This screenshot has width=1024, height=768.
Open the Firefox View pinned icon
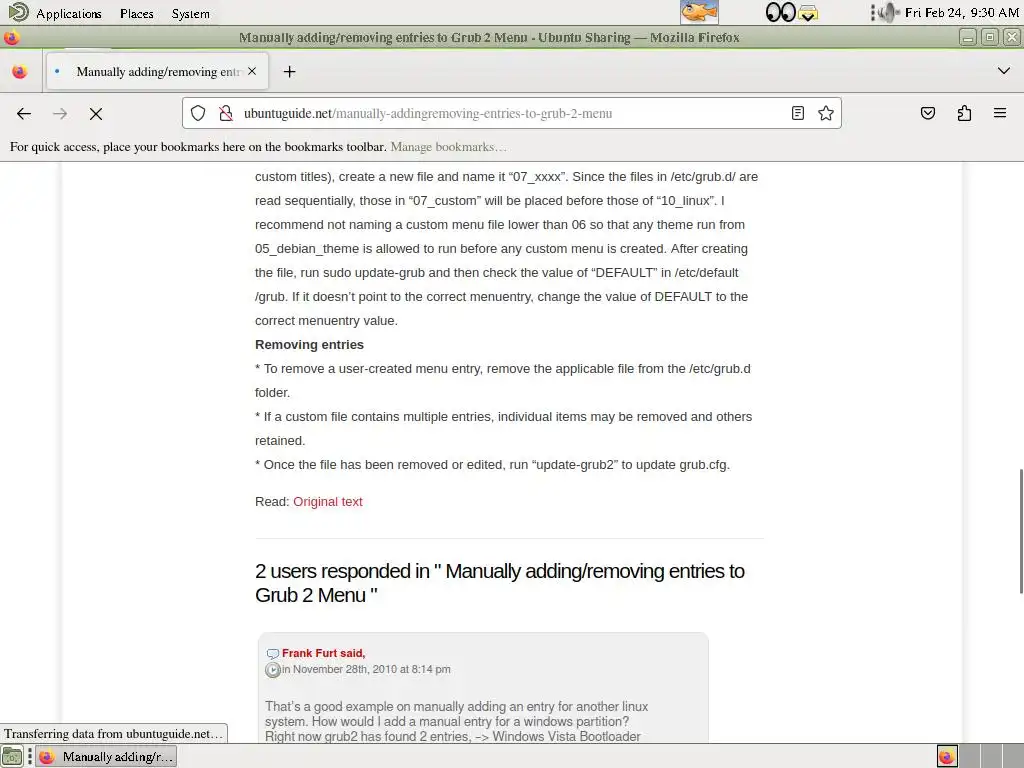click(x=20, y=71)
